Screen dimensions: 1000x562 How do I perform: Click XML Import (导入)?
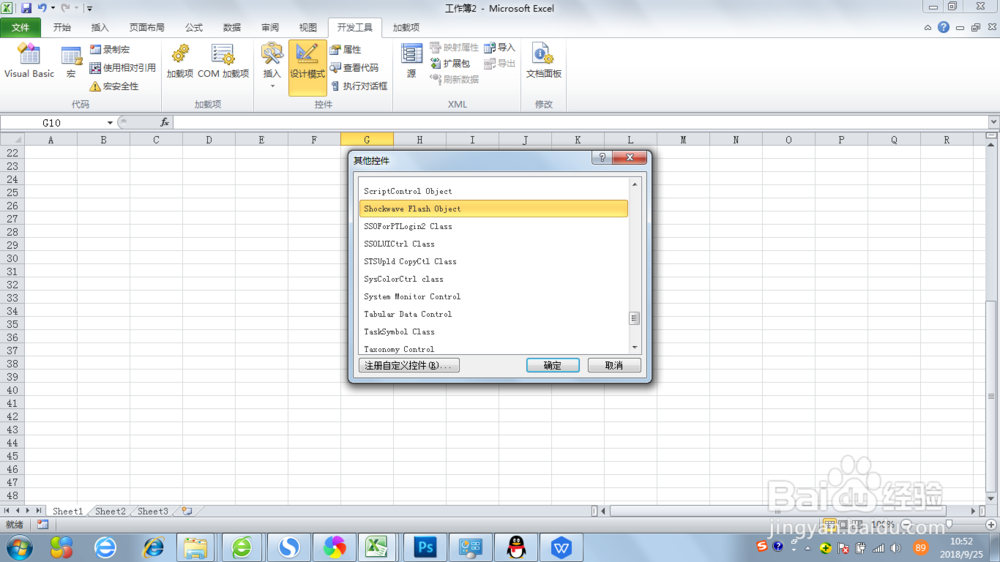(499, 48)
